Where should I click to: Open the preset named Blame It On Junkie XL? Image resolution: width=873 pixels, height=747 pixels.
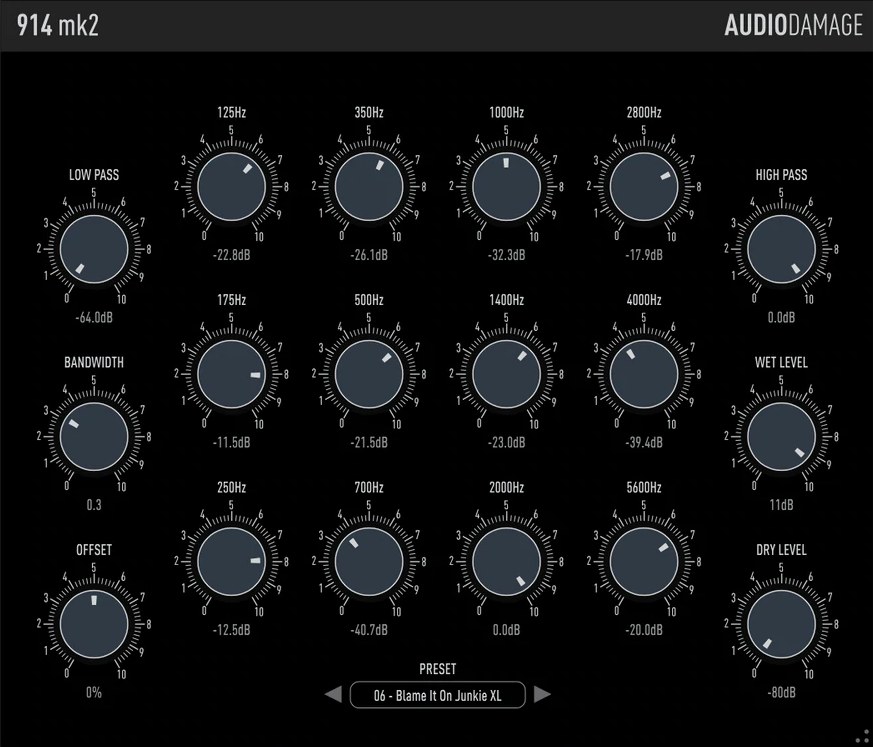(x=437, y=695)
